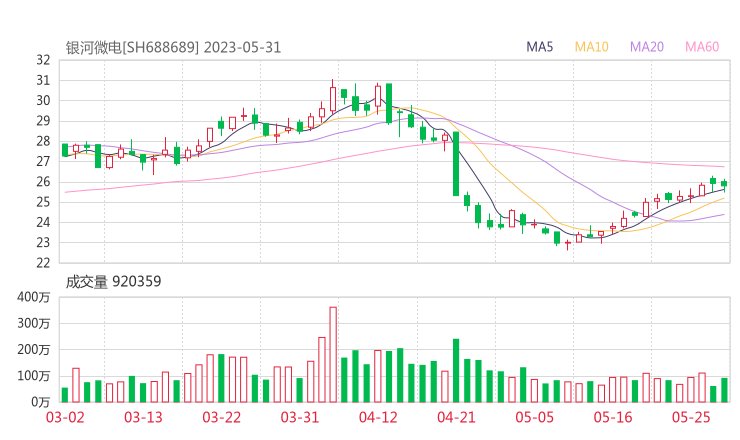Click the price axis value 27

pos(43,161)
